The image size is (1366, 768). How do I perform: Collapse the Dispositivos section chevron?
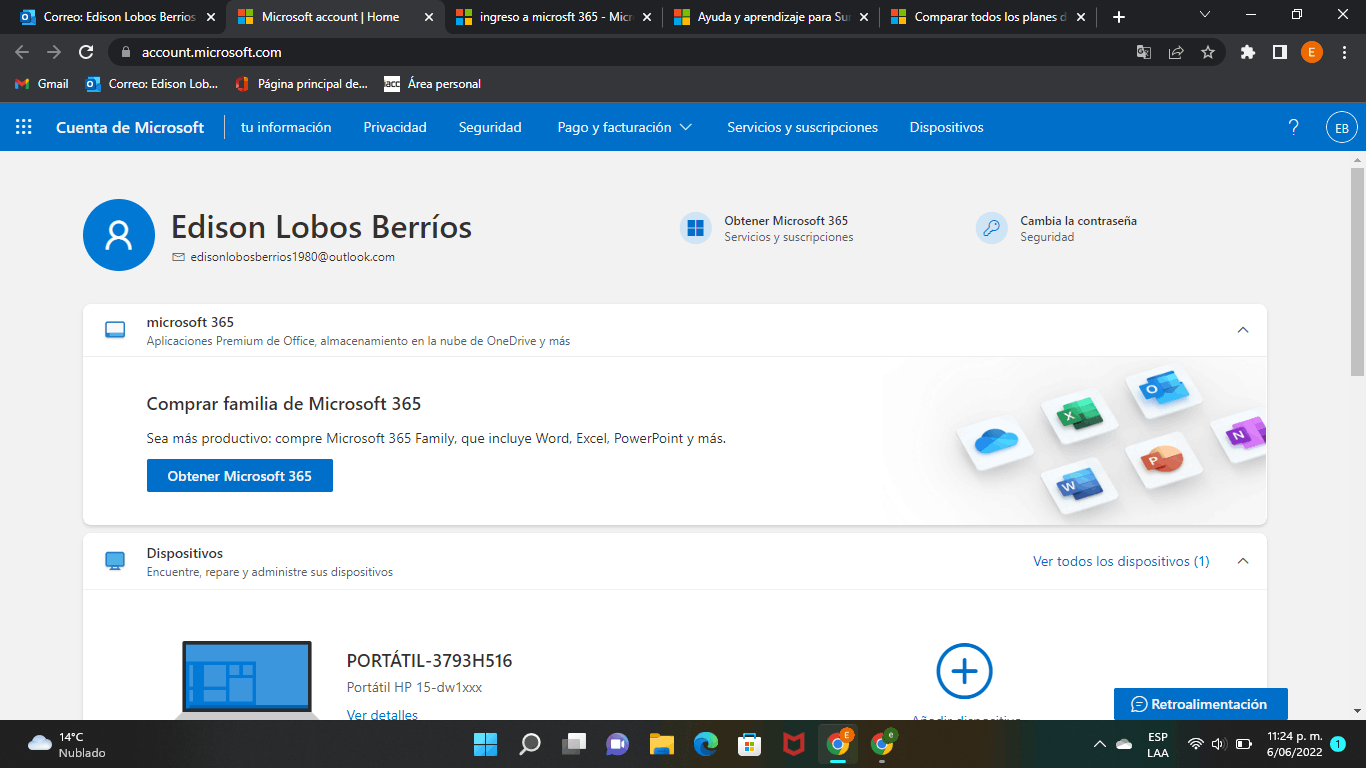pos(1243,561)
